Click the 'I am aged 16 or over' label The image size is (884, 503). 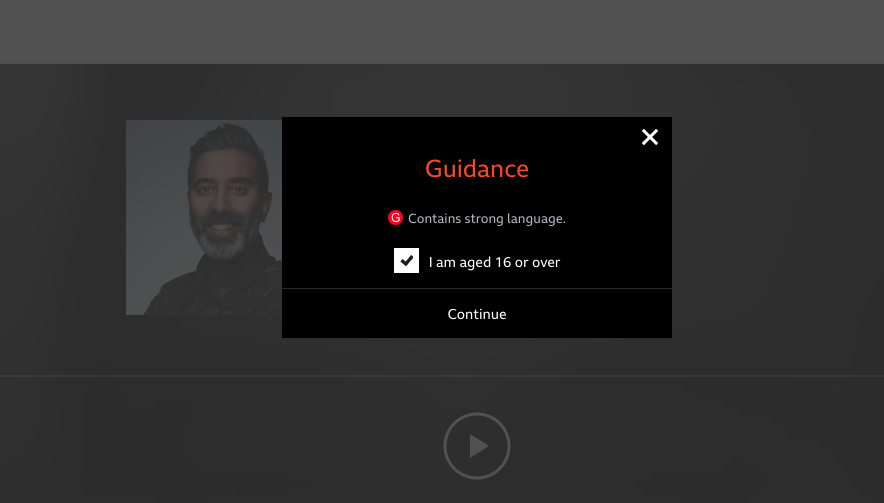click(494, 262)
